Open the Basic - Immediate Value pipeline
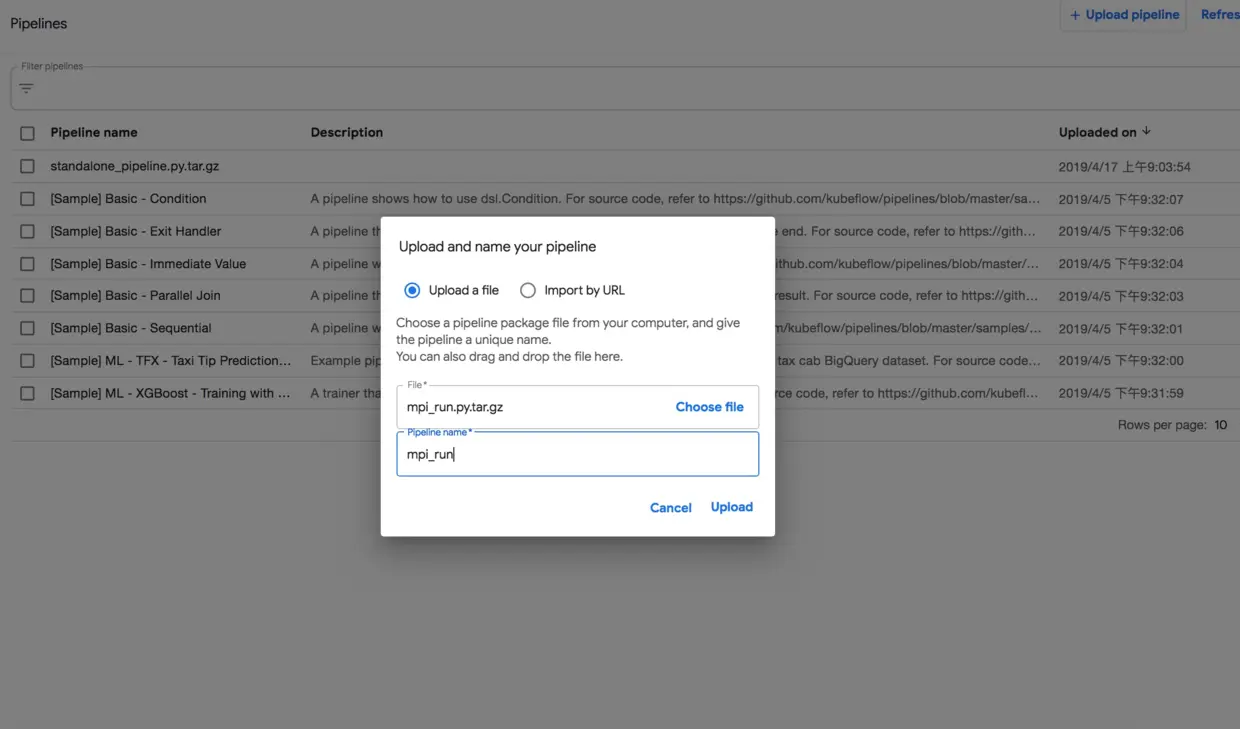 click(x=148, y=264)
